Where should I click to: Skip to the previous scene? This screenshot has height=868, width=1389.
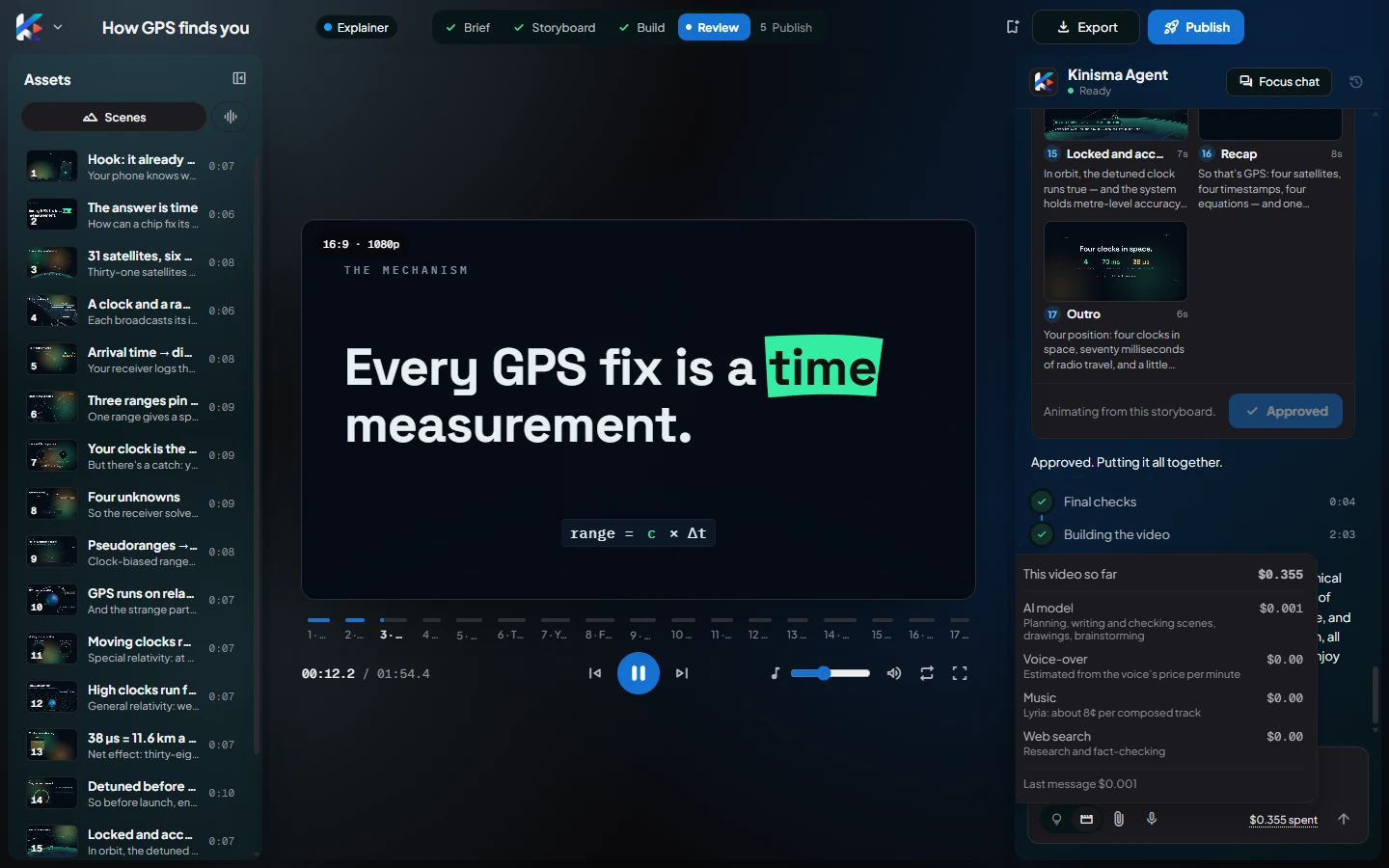point(595,673)
